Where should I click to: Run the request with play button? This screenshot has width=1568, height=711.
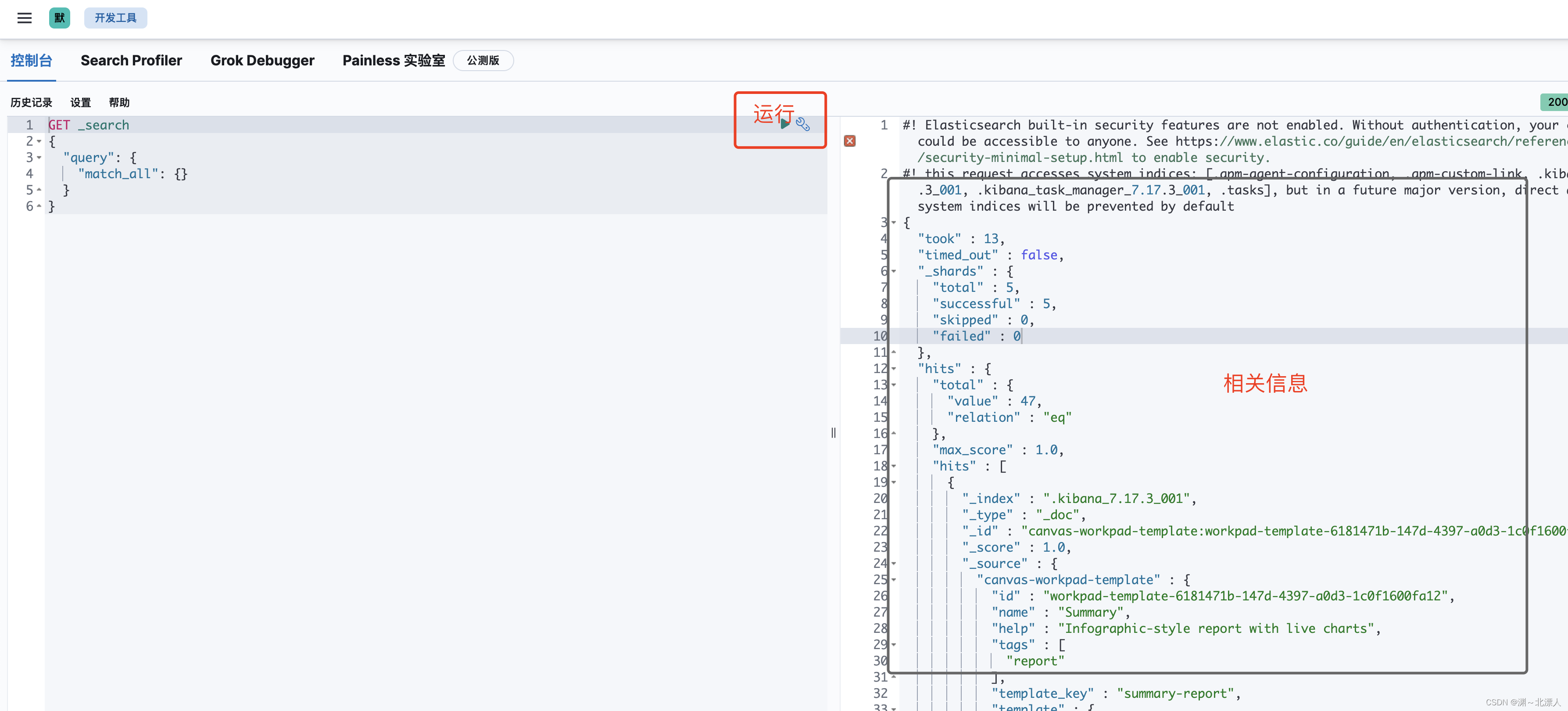[x=785, y=124]
